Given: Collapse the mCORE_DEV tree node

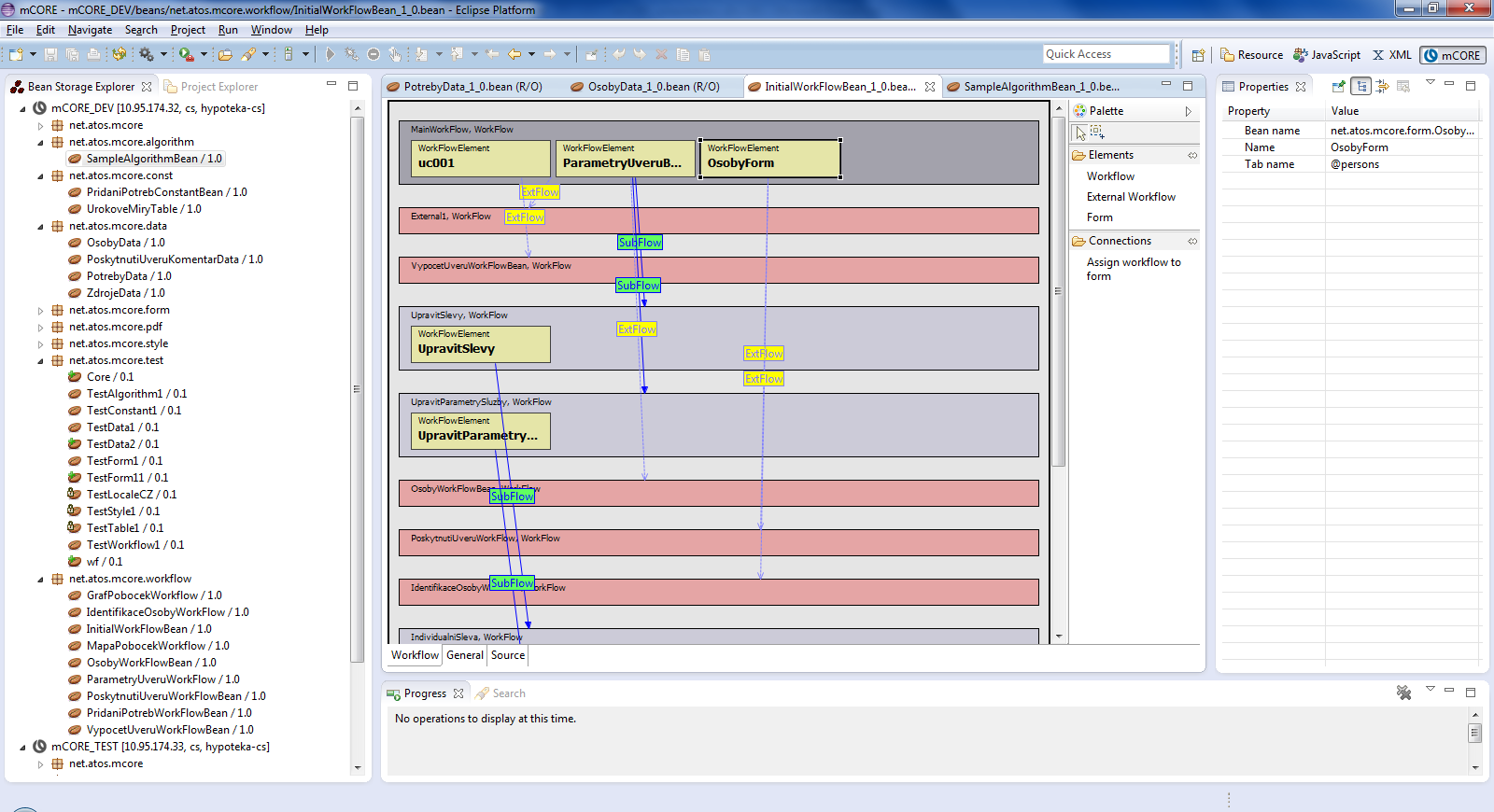Looking at the screenshot, I should 22,108.
